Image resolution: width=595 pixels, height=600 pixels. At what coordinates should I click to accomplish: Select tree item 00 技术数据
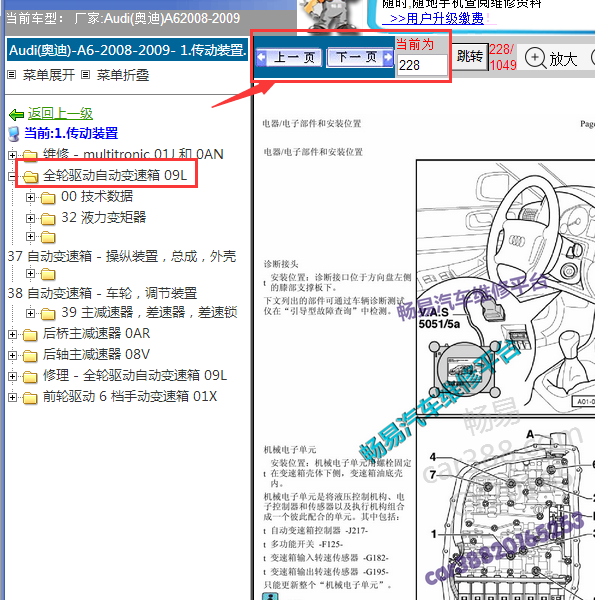[97, 196]
